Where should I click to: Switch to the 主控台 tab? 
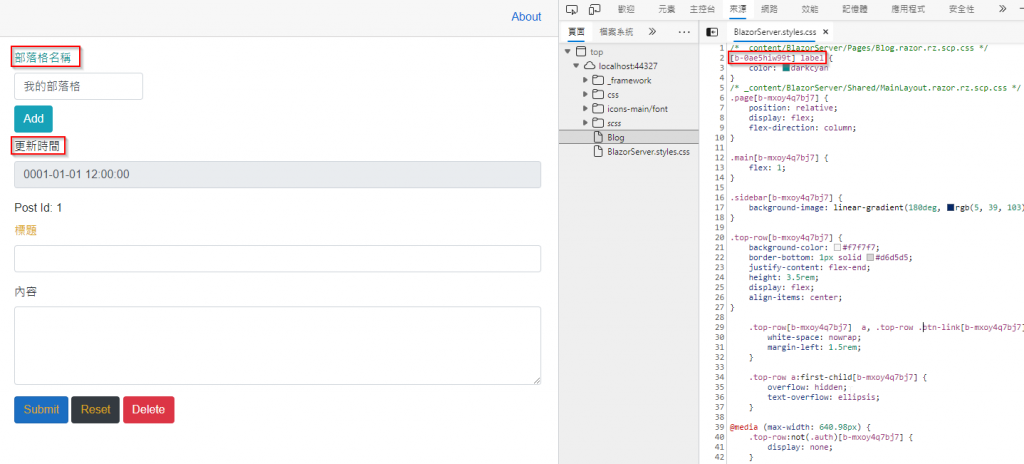tap(702, 9)
